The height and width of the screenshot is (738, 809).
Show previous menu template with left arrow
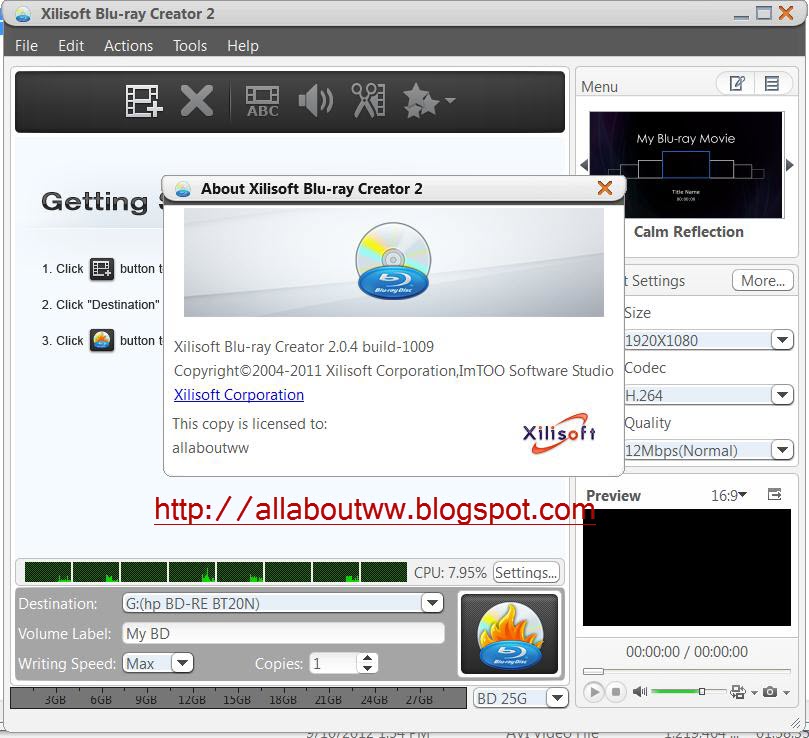[x=584, y=165]
